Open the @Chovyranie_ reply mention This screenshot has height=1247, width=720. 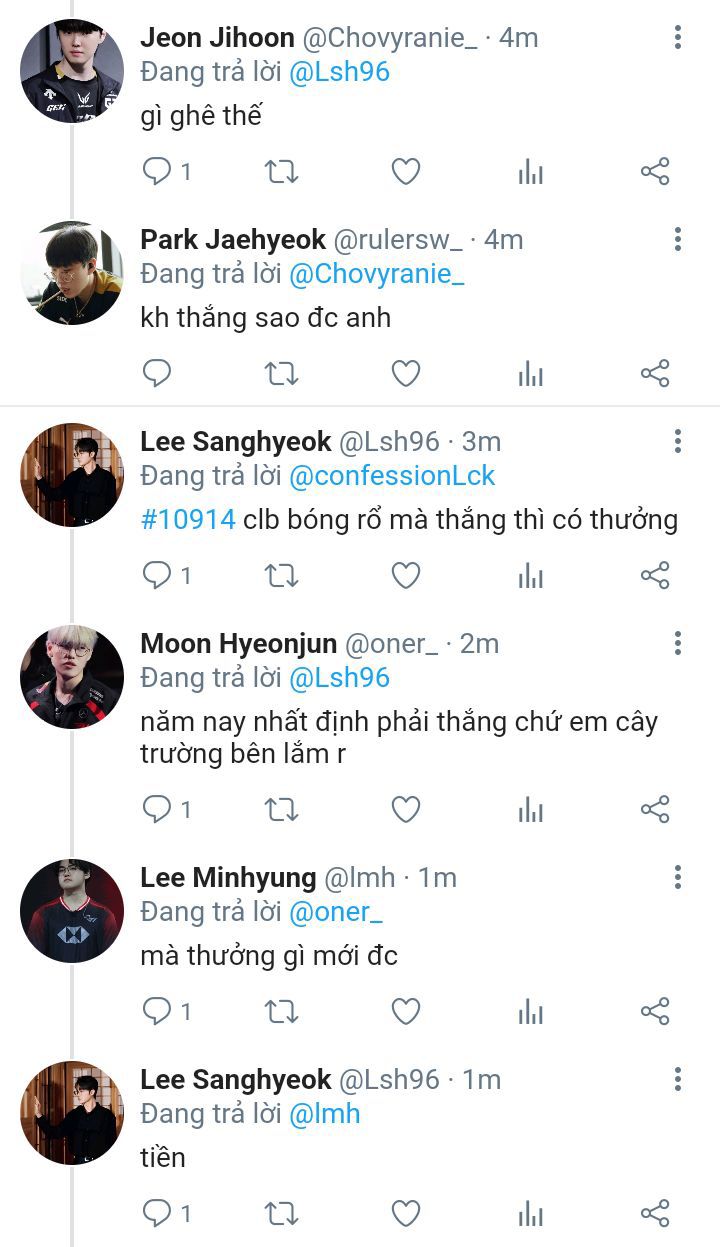tap(376, 274)
